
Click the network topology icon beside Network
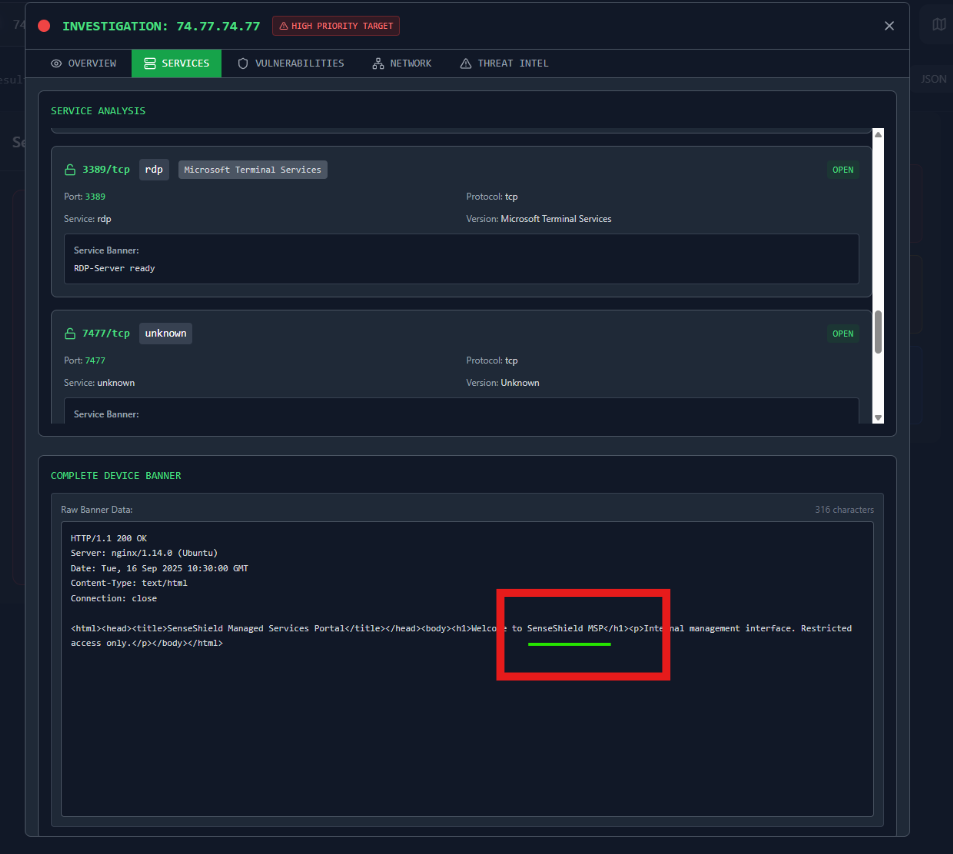[x=378, y=63]
